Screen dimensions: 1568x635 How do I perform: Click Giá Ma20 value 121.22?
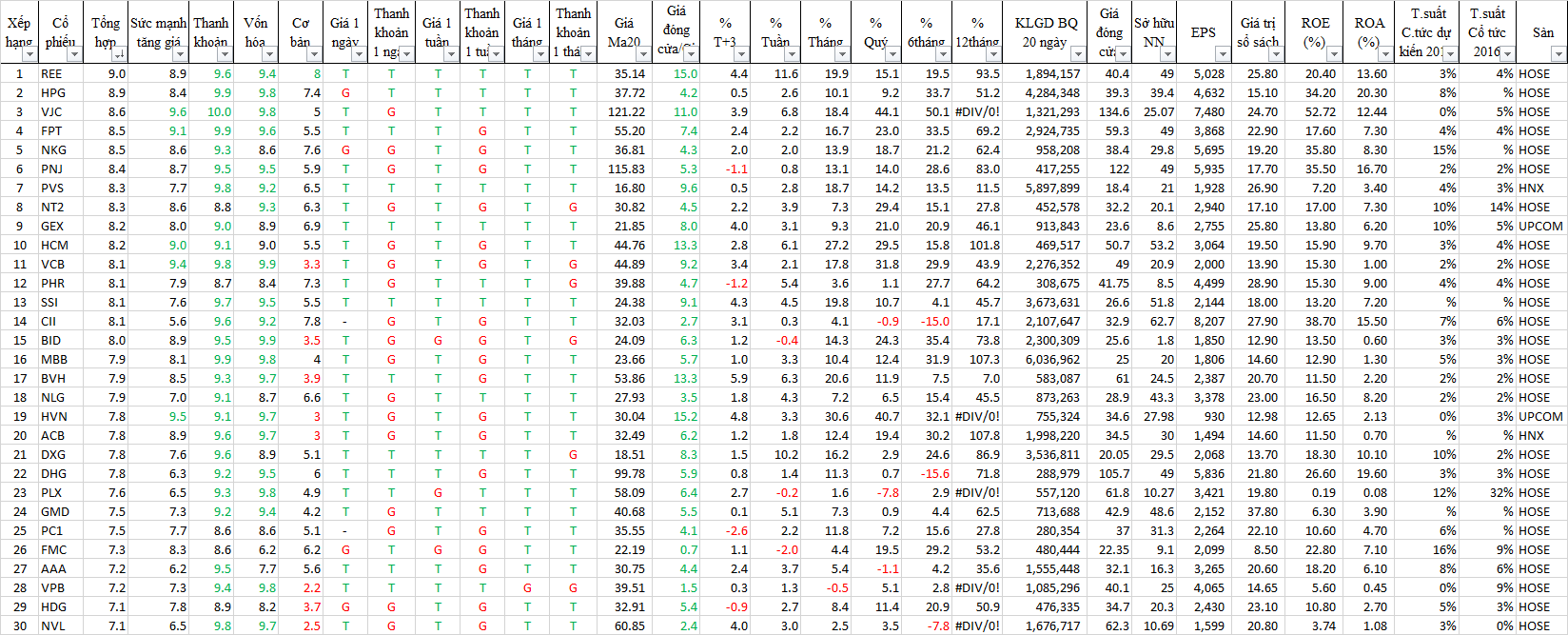[623, 111]
